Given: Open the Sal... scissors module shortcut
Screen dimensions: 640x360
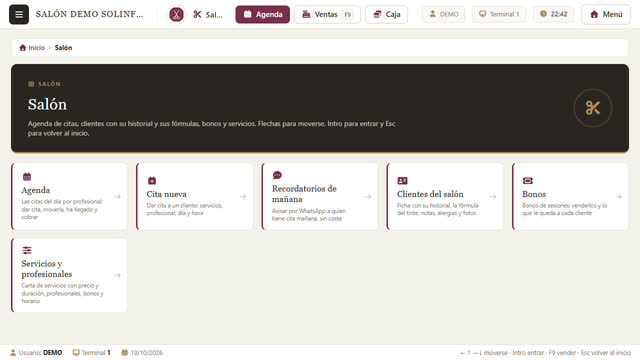Looking at the screenshot, I should pyautogui.click(x=208, y=15).
